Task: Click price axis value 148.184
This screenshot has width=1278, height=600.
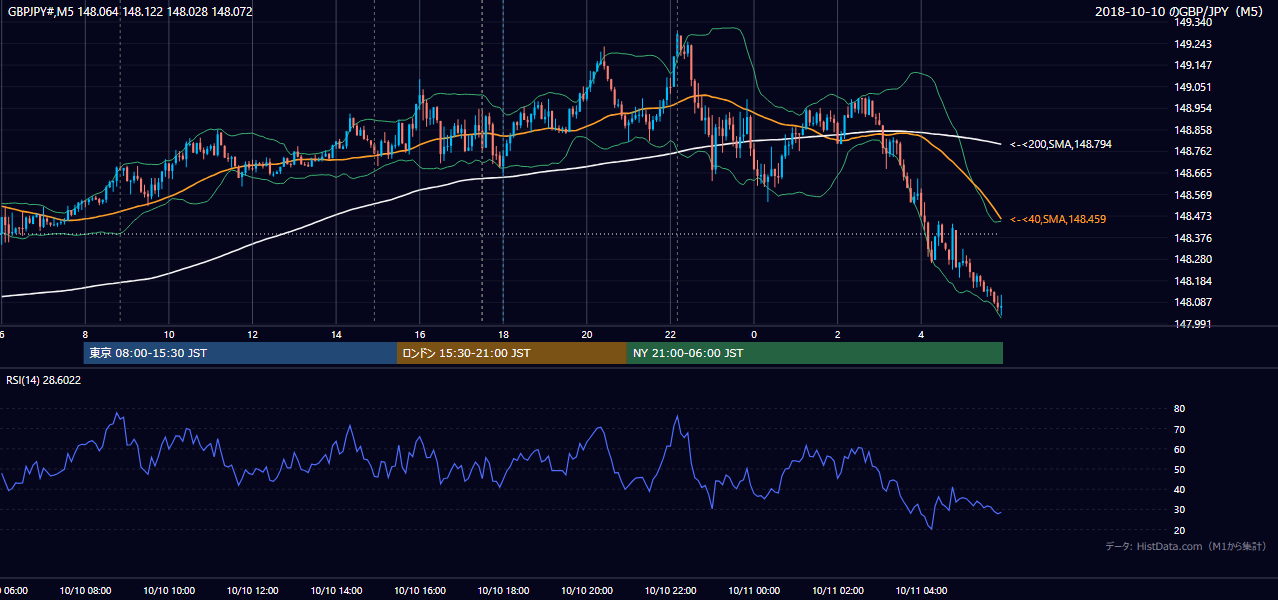Action: (x=1193, y=281)
